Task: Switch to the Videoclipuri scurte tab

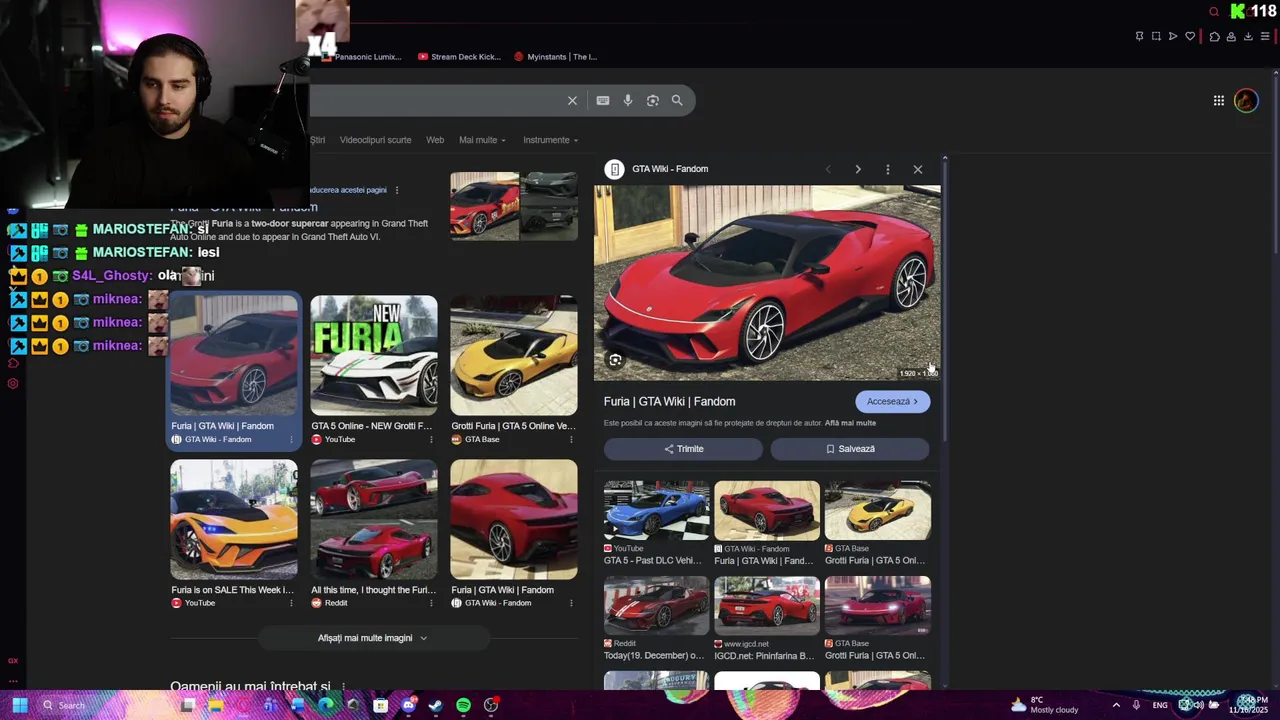Action: (375, 140)
